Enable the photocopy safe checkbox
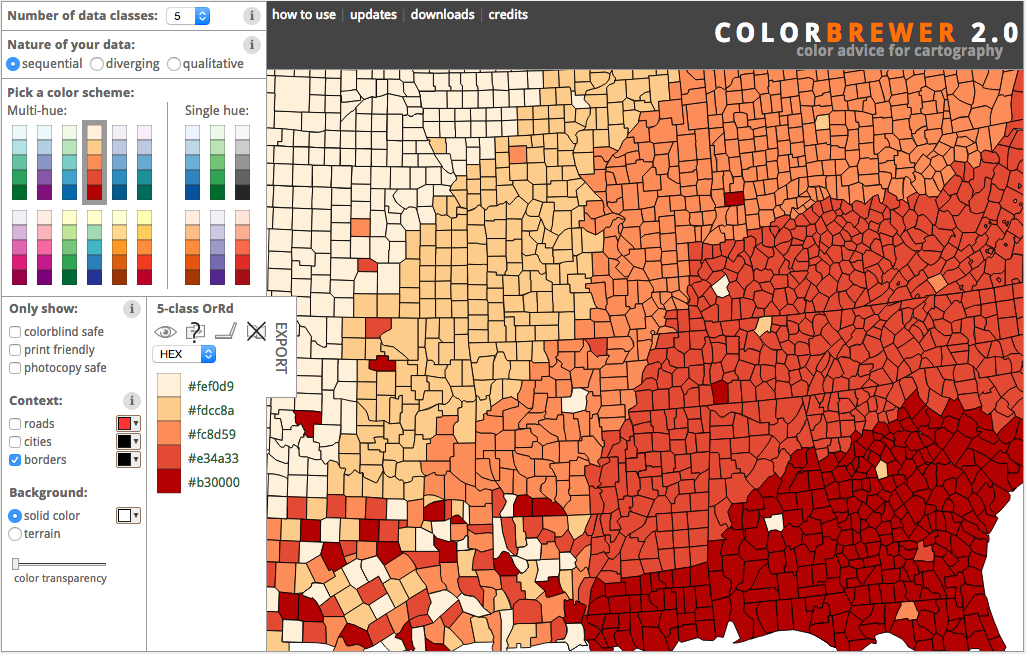Image resolution: width=1026 pixels, height=654 pixels. click(15, 368)
